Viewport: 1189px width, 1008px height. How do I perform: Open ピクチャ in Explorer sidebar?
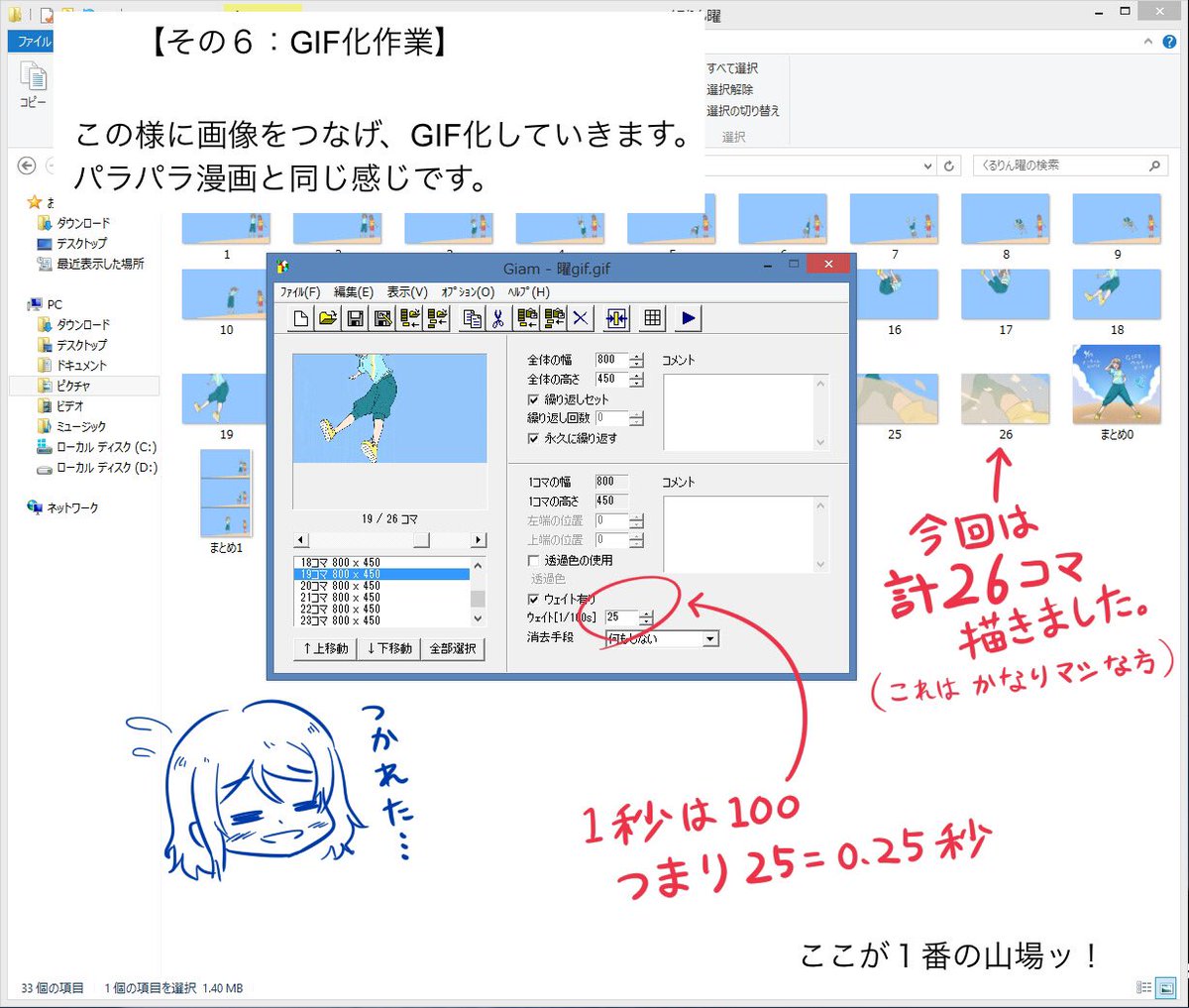pyautogui.click(x=73, y=386)
